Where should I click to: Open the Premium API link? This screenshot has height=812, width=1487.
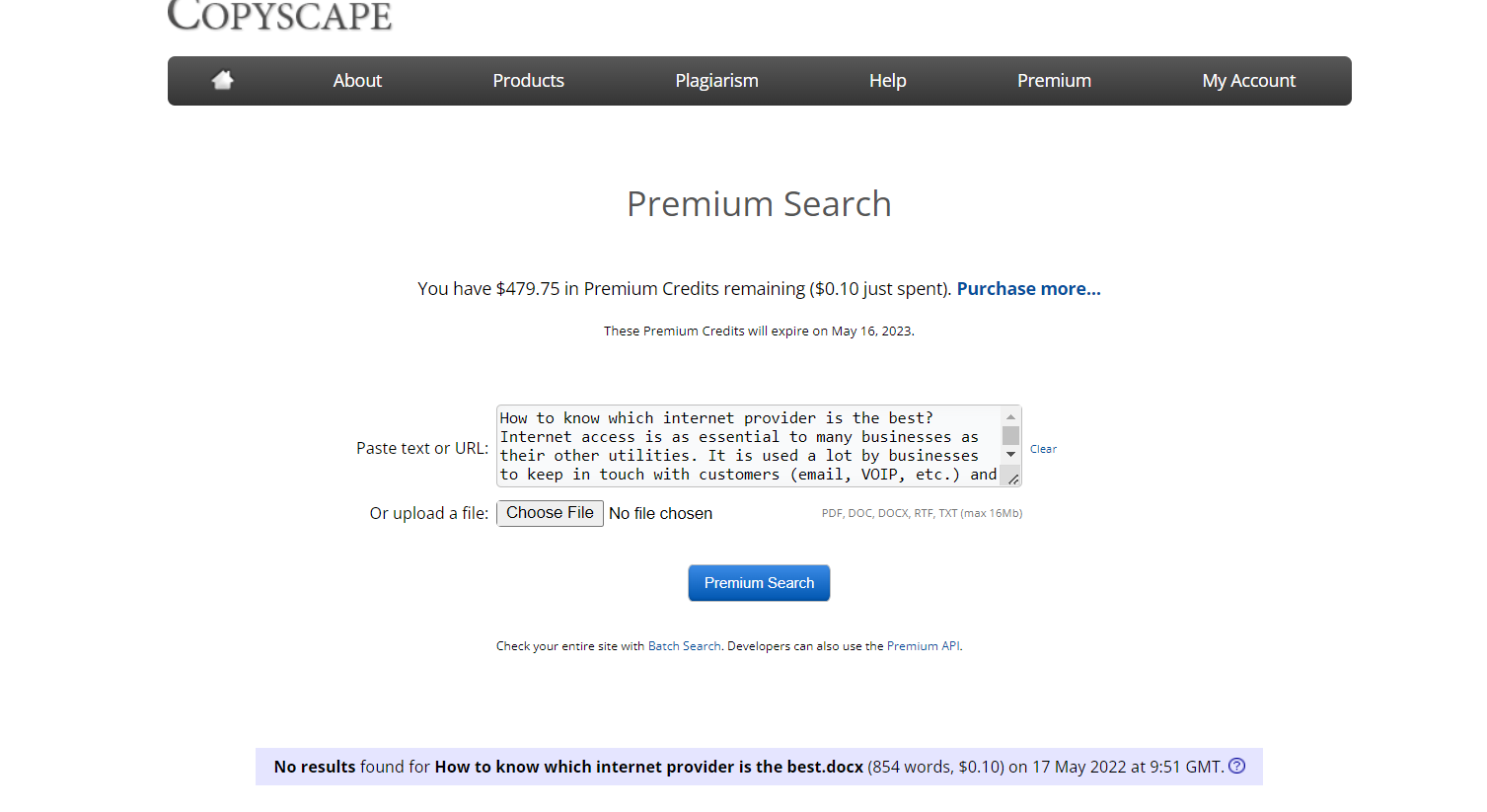point(923,646)
